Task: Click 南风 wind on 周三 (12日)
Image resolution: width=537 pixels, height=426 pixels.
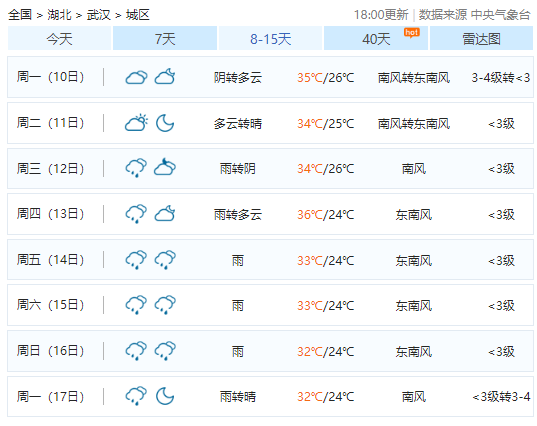Action: [414, 169]
